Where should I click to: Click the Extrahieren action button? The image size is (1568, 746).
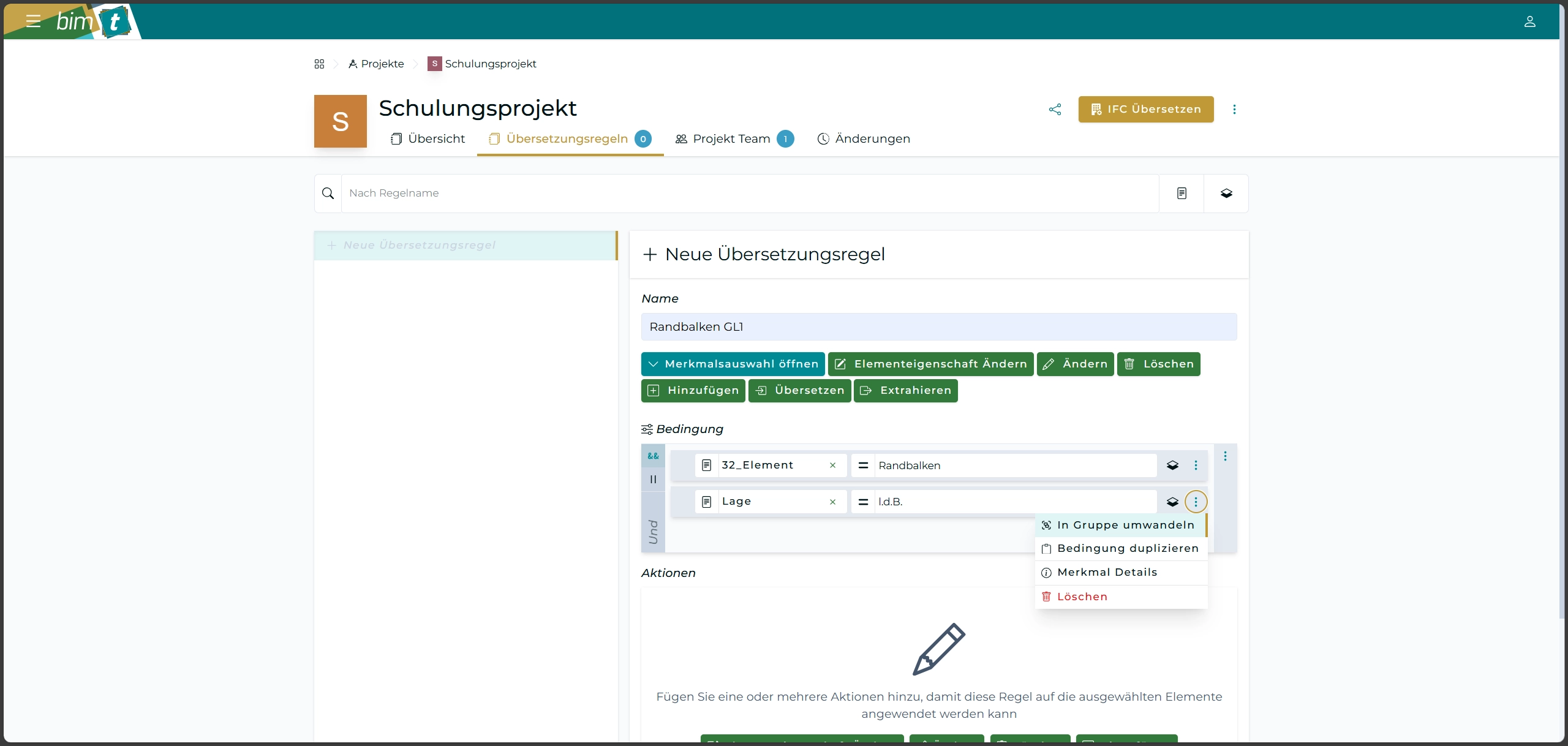905,391
